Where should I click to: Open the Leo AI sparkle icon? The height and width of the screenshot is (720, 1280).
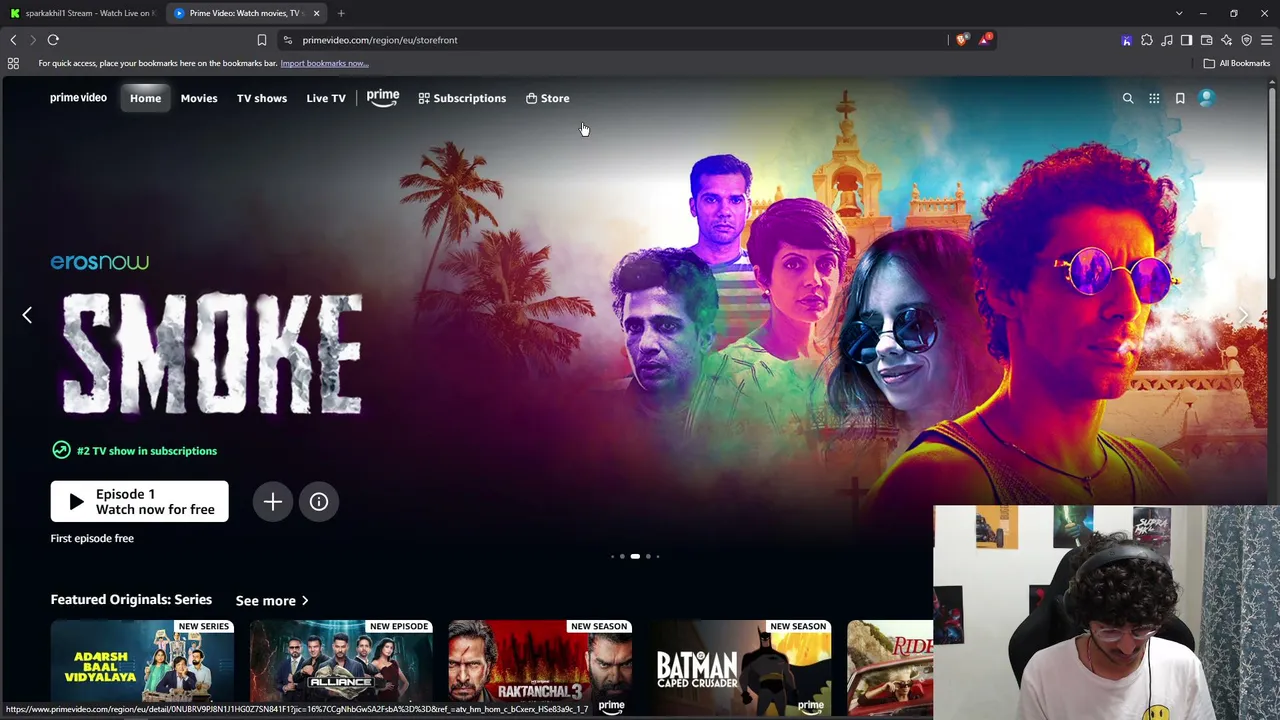point(1227,40)
